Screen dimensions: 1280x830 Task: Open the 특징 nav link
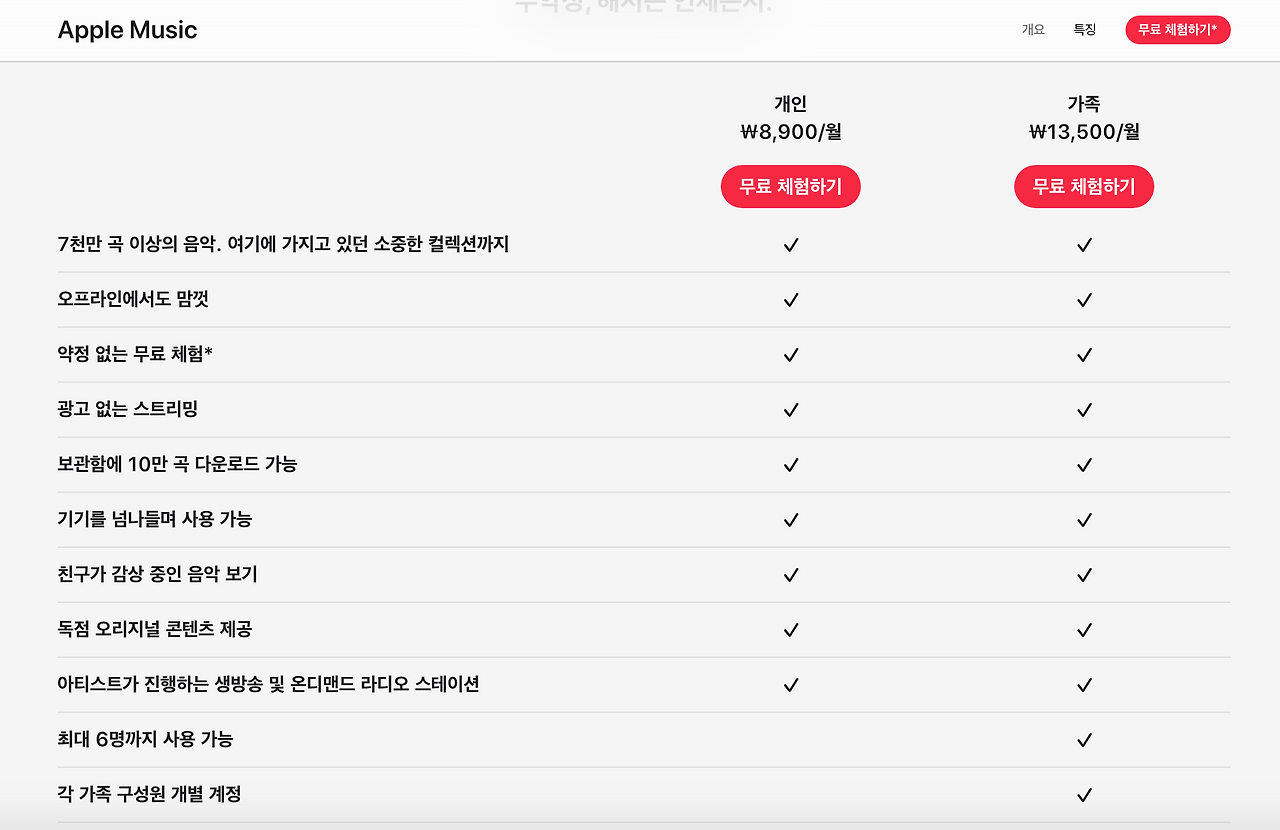(1085, 30)
